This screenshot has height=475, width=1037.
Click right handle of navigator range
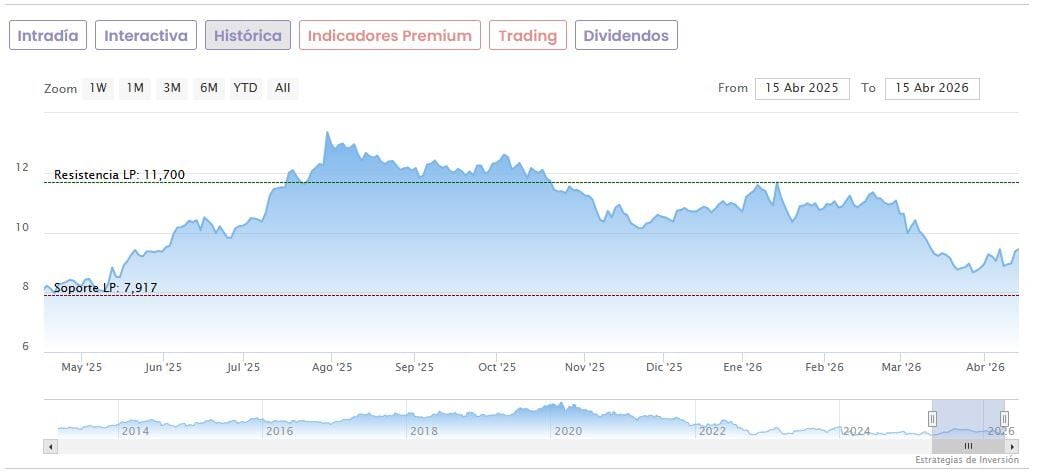pos(1004,418)
